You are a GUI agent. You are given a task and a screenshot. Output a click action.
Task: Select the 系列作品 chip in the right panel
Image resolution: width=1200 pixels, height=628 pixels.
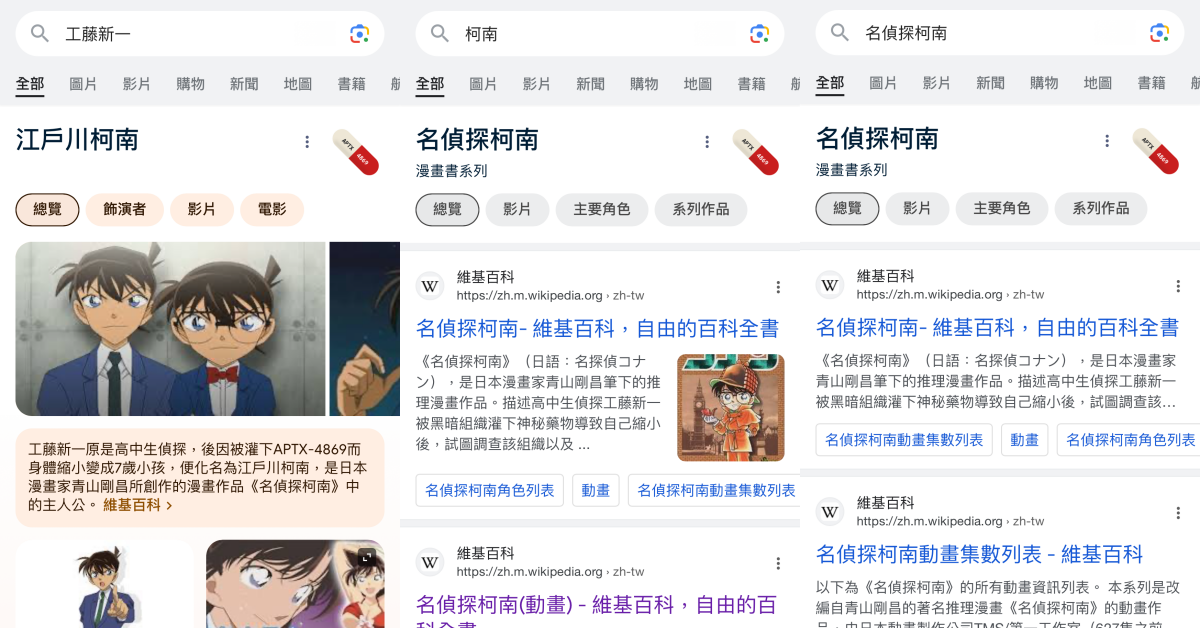(x=1101, y=208)
